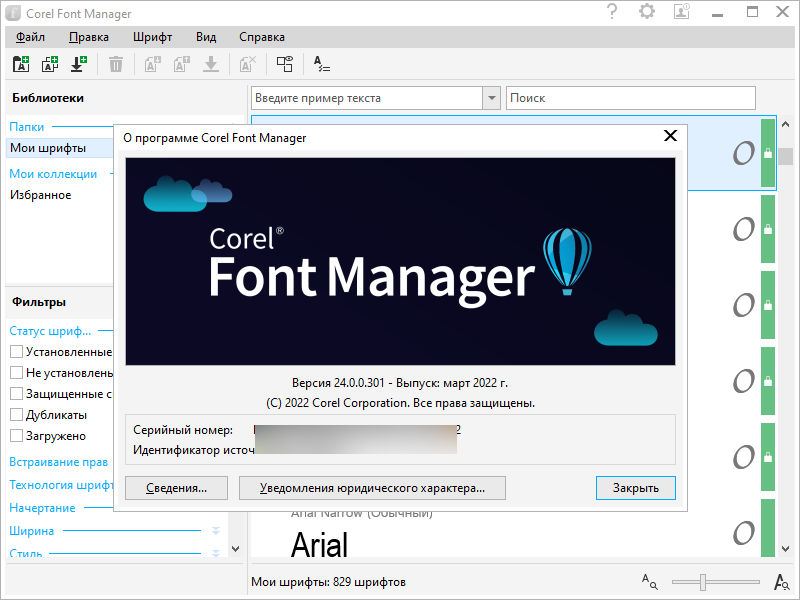Click the user account icon in title bar
This screenshot has height=600, width=800.
pos(682,13)
